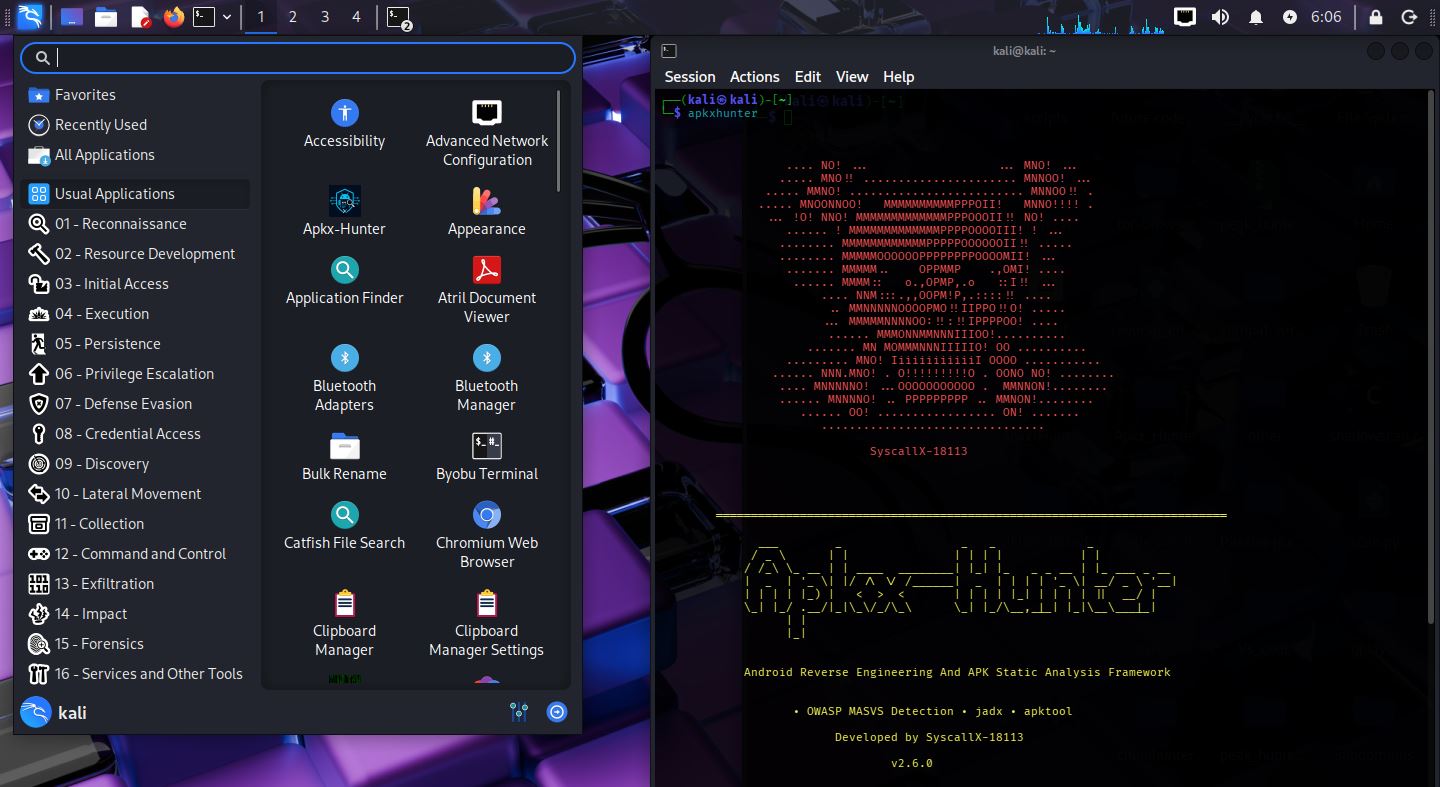Open Bulk Rename utility
The image size is (1440, 787).
[x=344, y=457]
